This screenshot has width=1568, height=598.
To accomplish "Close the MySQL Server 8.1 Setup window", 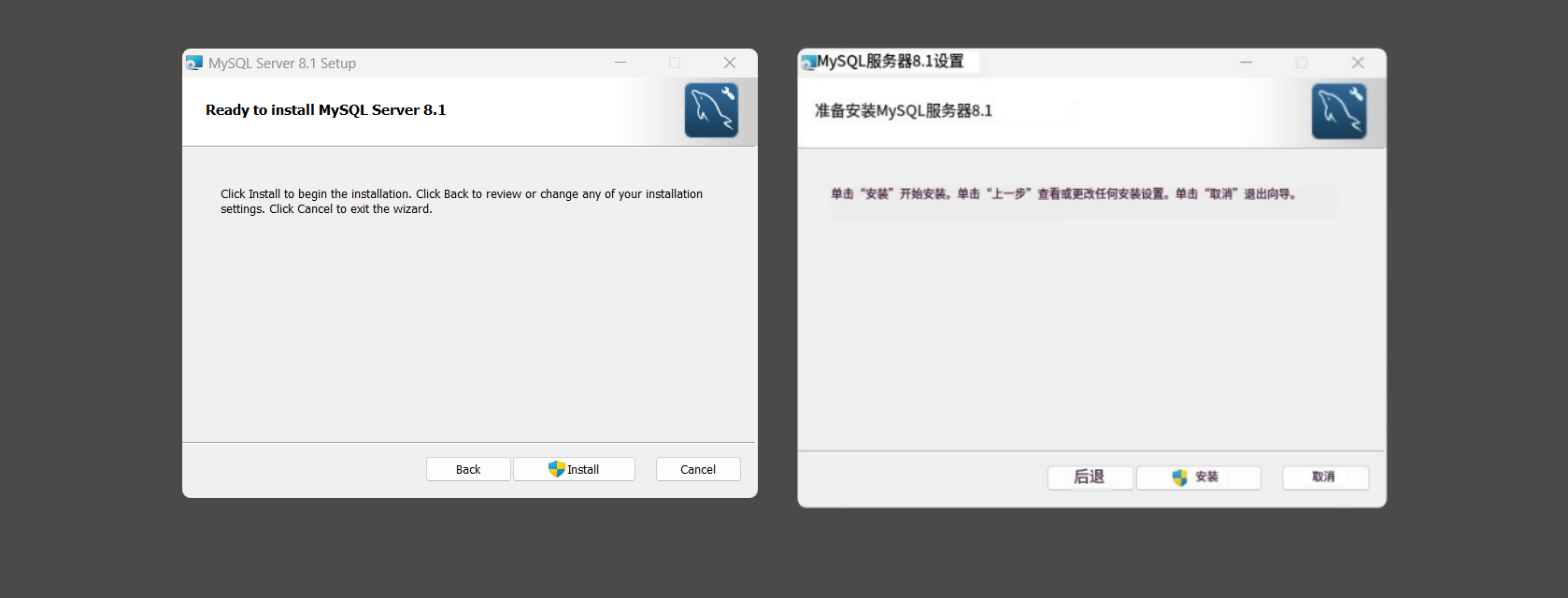I will pyautogui.click(x=730, y=63).
